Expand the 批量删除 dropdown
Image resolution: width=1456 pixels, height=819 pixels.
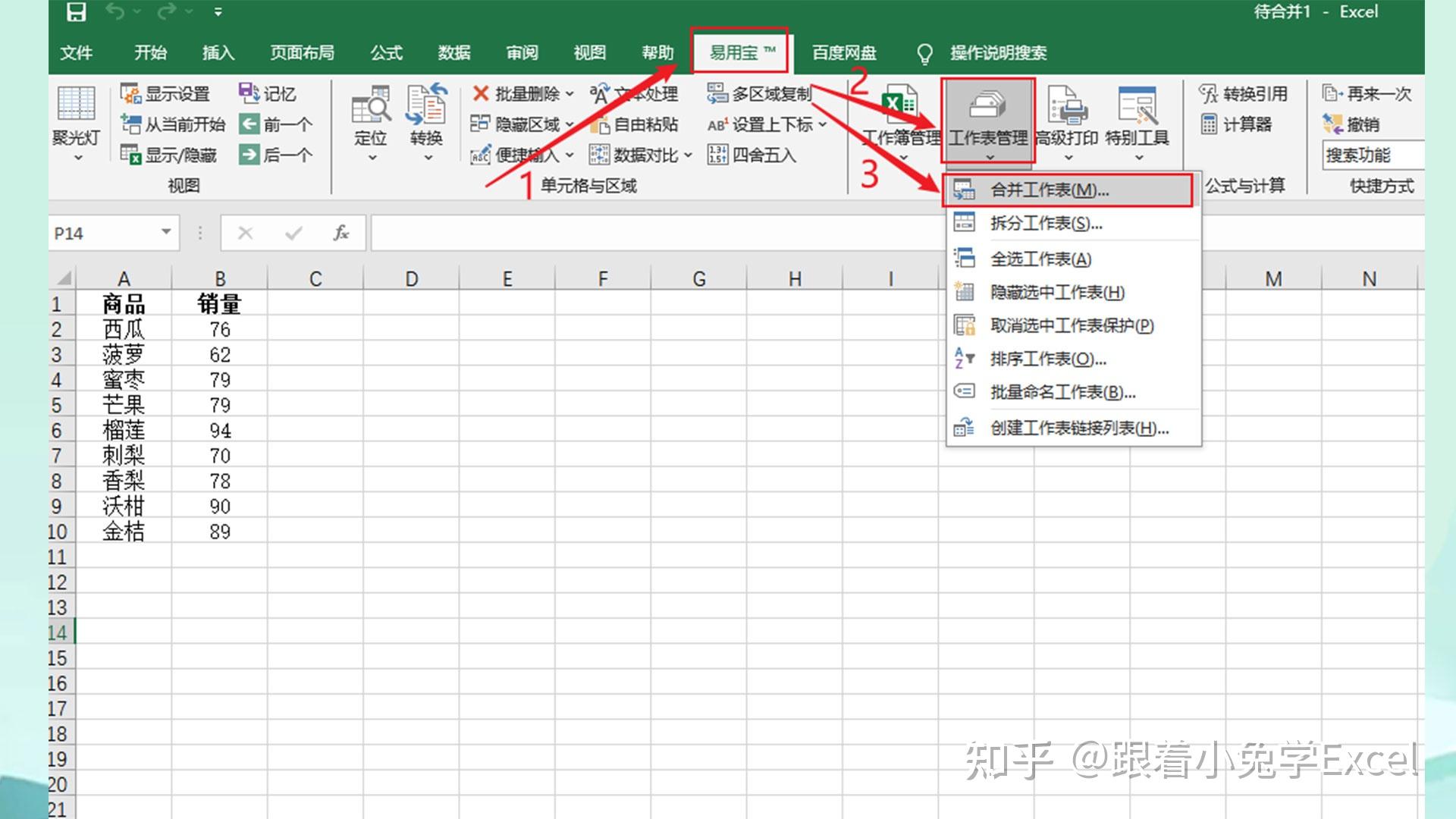570,94
